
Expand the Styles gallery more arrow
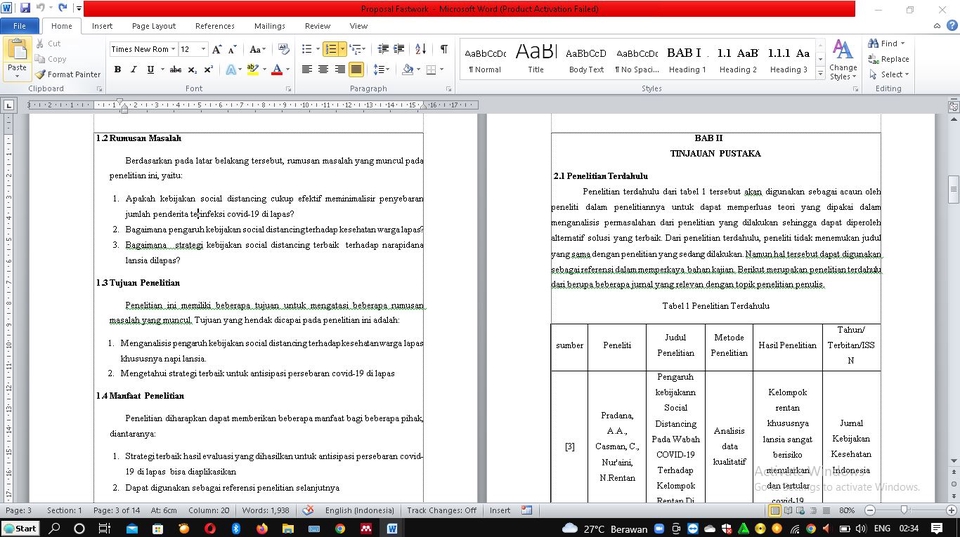coord(820,73)
